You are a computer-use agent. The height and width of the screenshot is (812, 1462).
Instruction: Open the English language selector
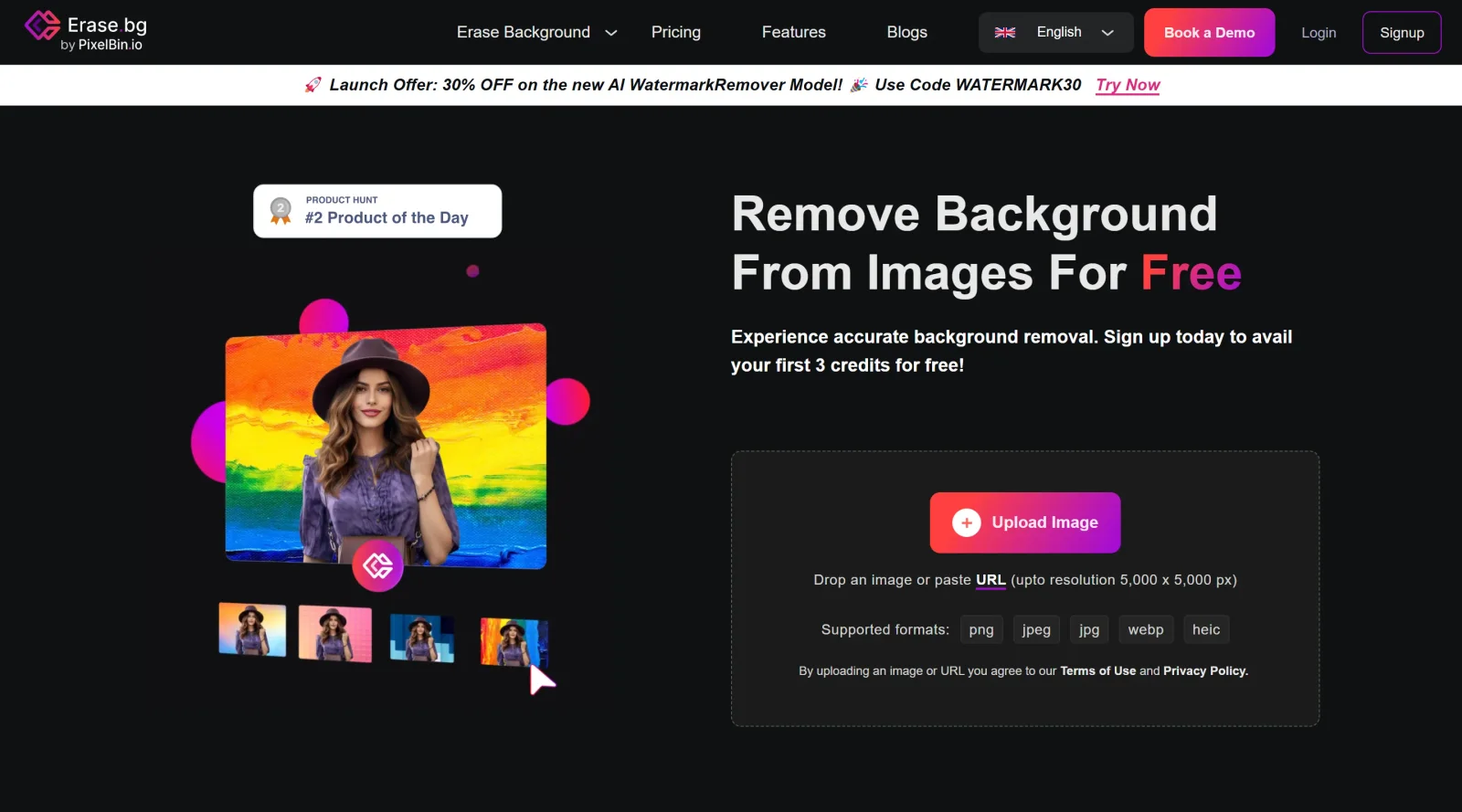pos(1056,32)
